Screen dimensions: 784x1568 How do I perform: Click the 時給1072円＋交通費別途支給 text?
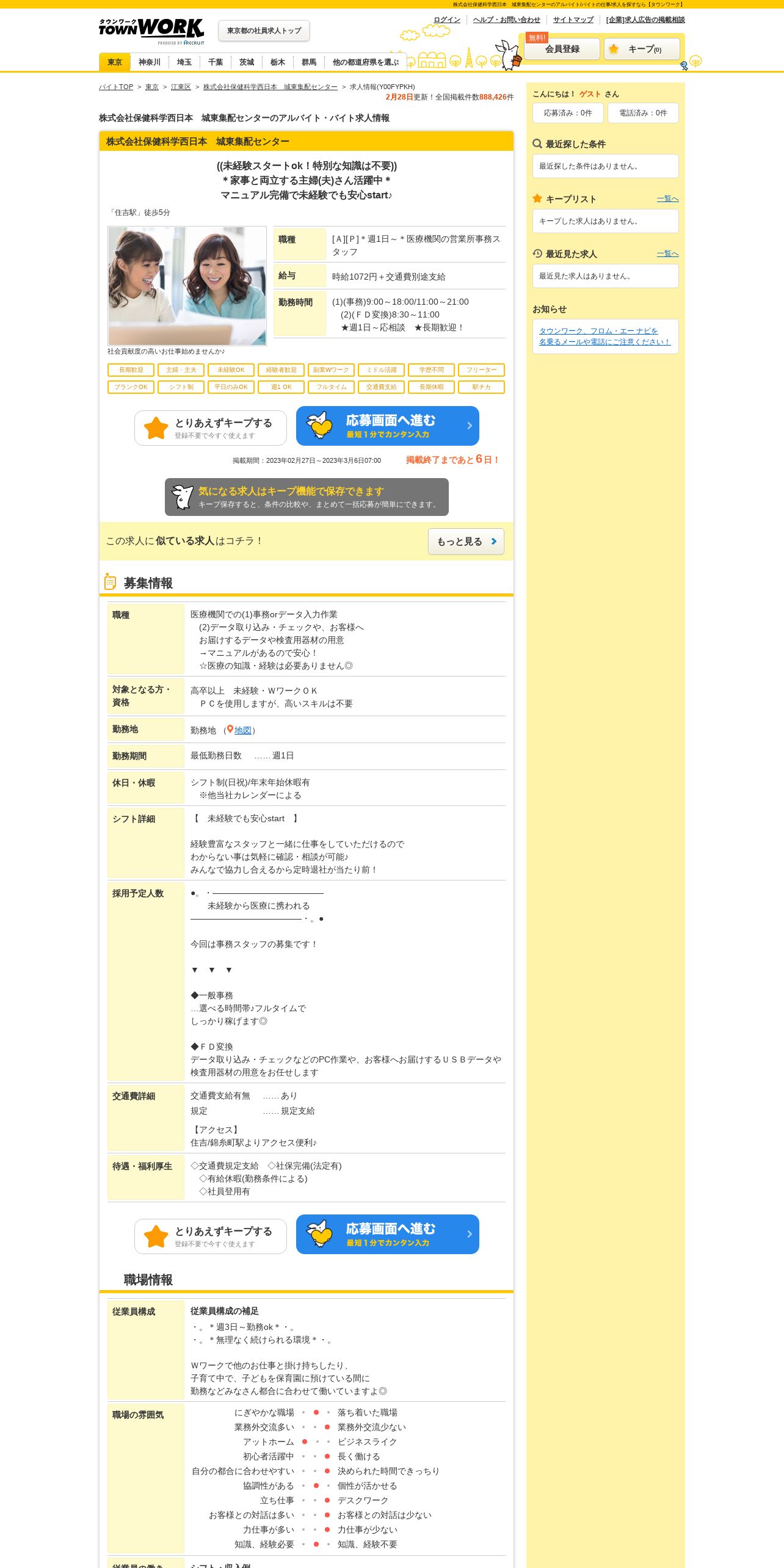pos(388,277)
